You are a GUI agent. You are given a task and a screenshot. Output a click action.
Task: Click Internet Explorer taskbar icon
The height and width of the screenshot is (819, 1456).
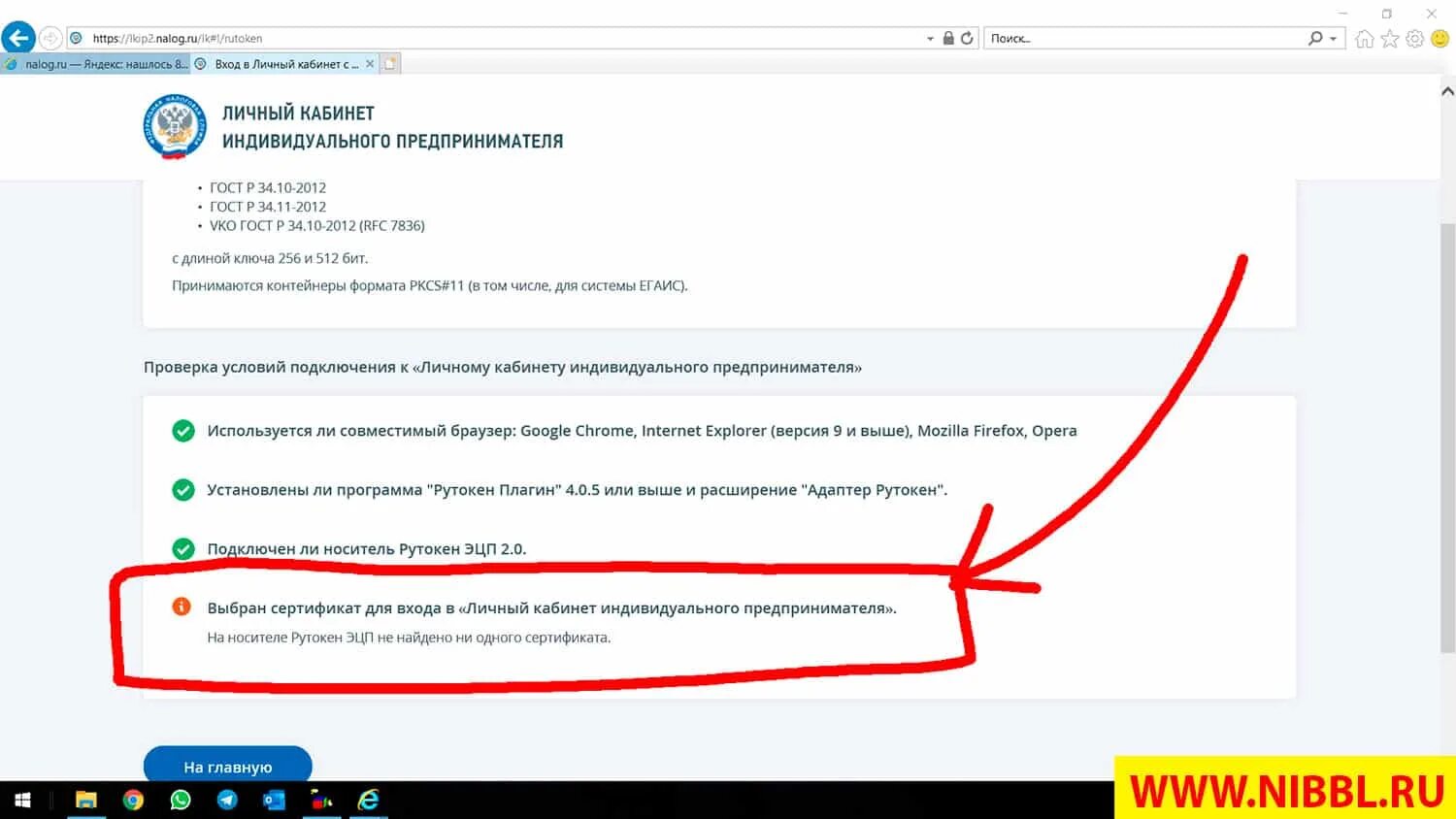(x=368, y=801)
